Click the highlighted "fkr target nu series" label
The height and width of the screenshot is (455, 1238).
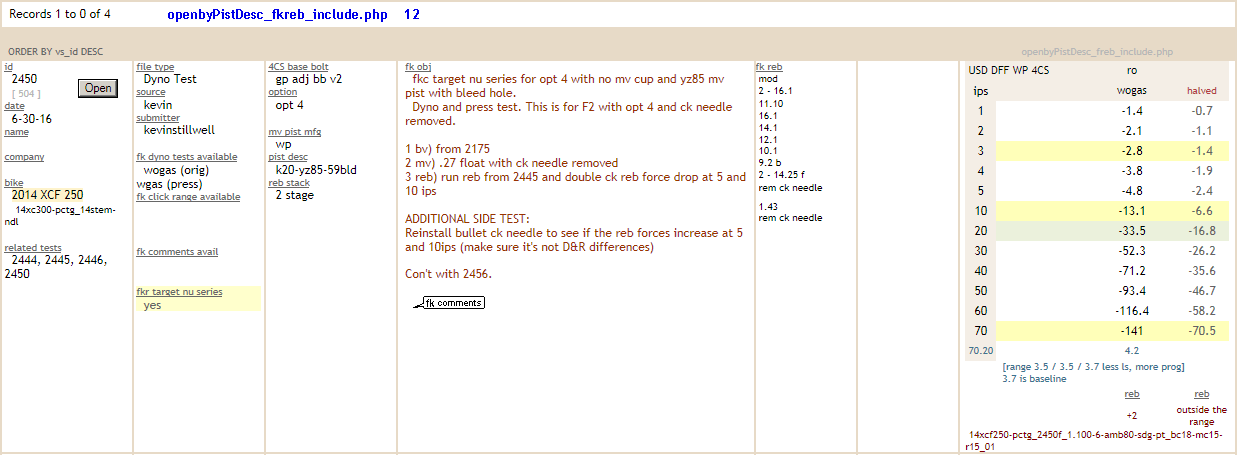click(x=179, y=292)
